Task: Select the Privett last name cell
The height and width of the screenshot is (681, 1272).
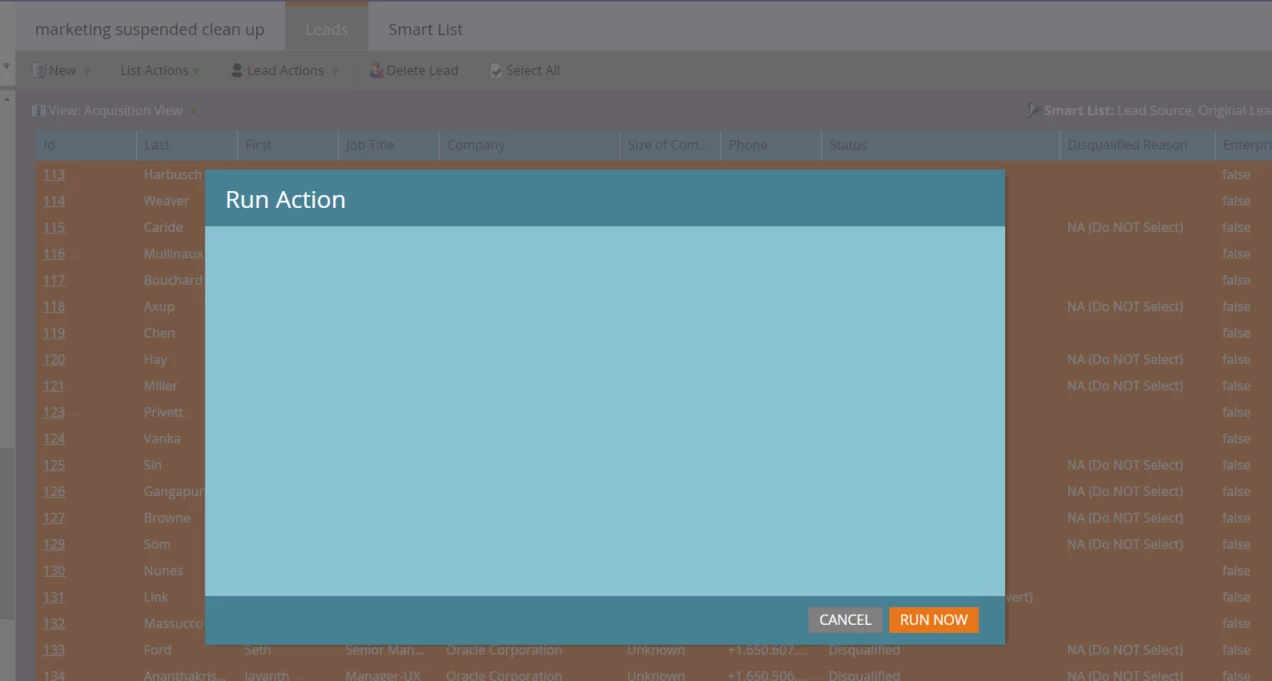Action: [163, 412]
